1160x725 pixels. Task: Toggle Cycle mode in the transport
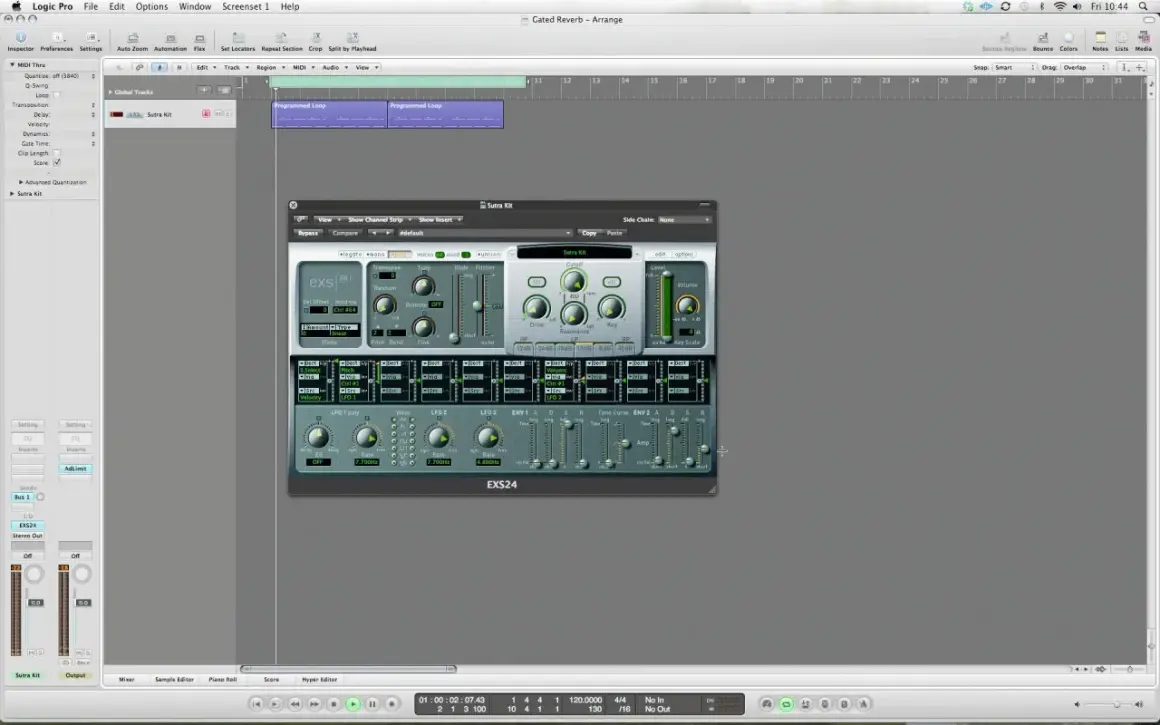click(x=786, y=704)
